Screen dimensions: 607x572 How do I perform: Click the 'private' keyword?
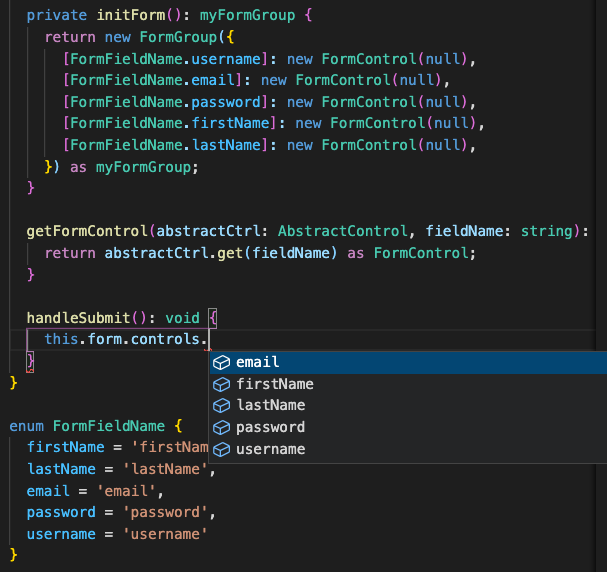(x=57, y=15)
